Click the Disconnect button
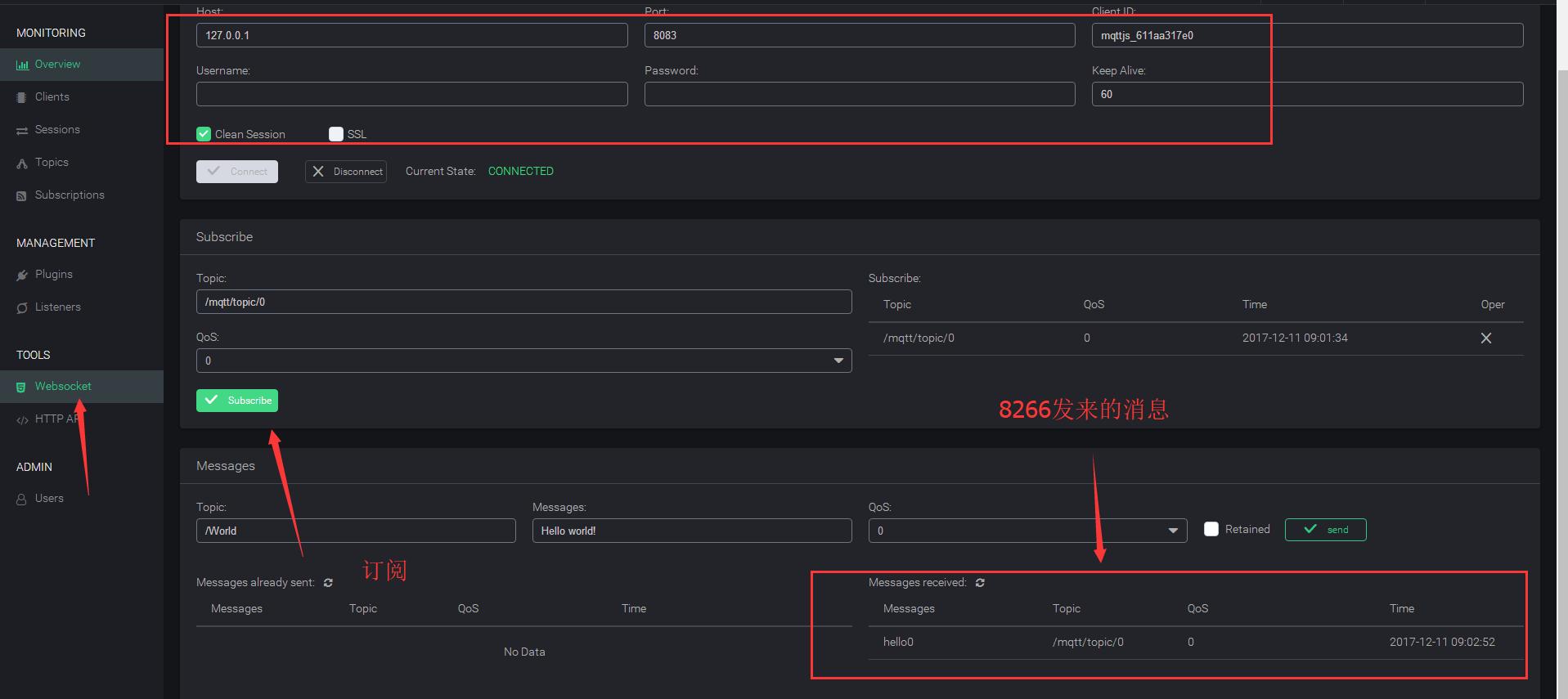1568x699 pixels. tap(346, 172)
